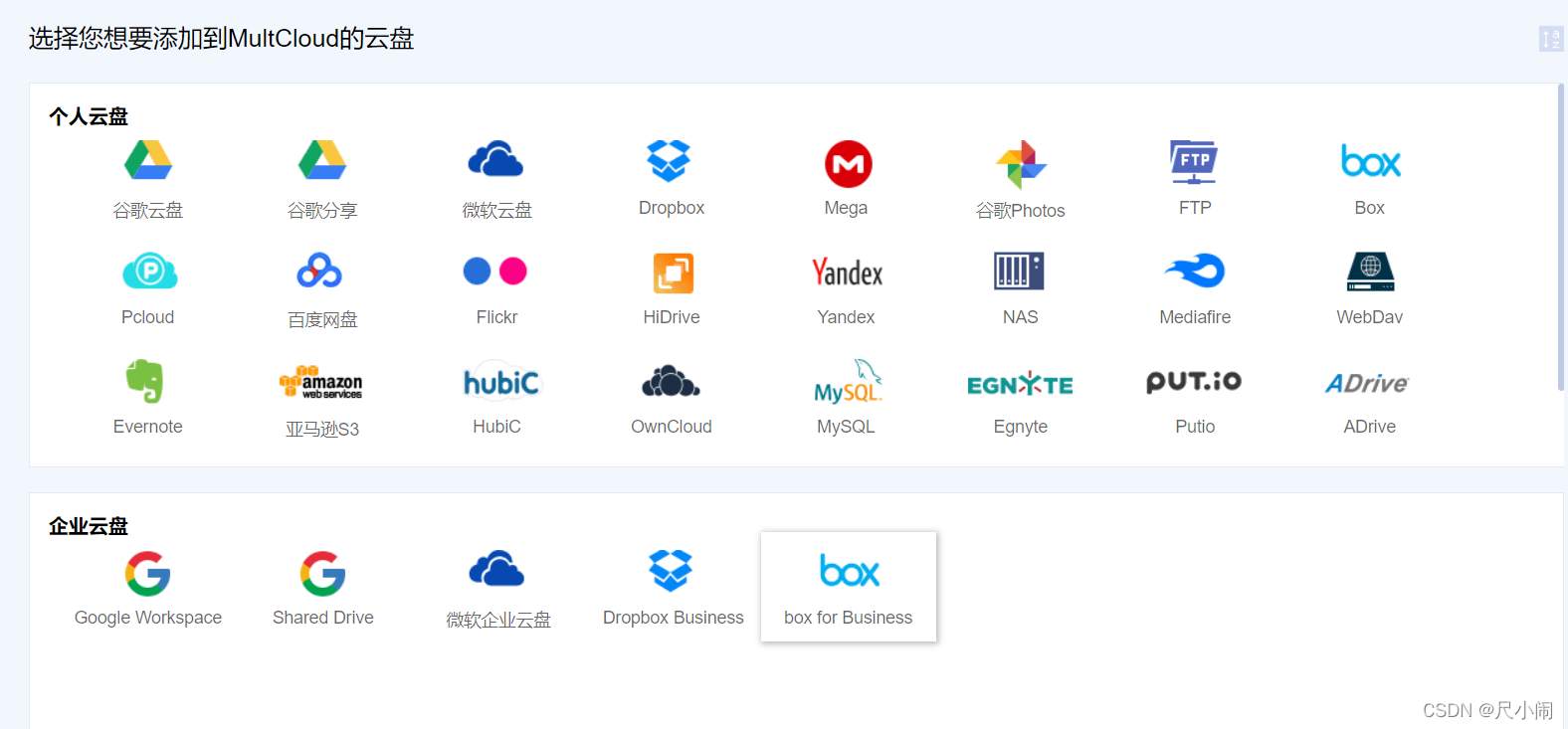This screenshot has height=729, width=1568.
Task: Select the 谷歌云盘 Google Drive icon
Action: click(148, 160)
